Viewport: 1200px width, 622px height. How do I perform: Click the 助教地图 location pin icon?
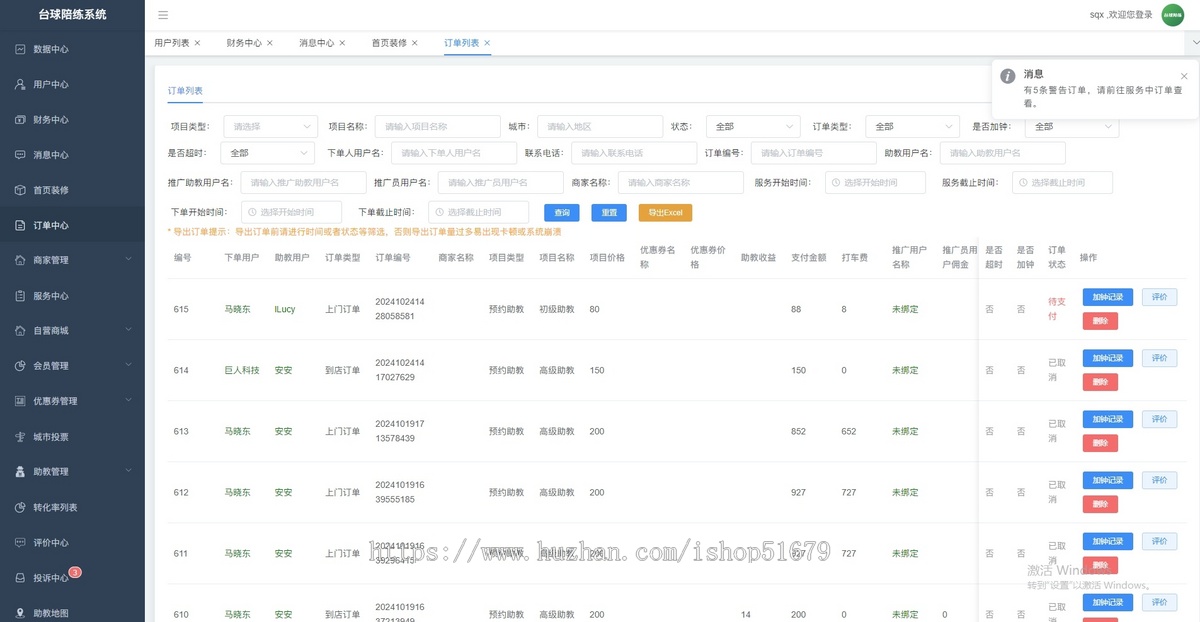tap(20, 613)
